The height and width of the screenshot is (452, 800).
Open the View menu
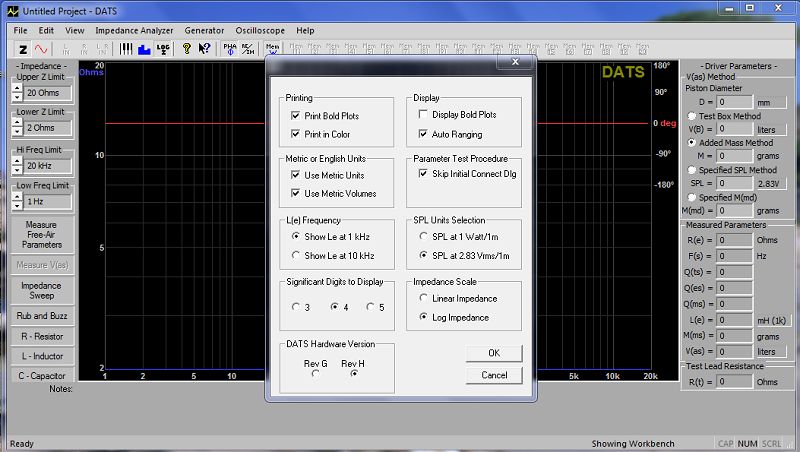pos(74,31)
